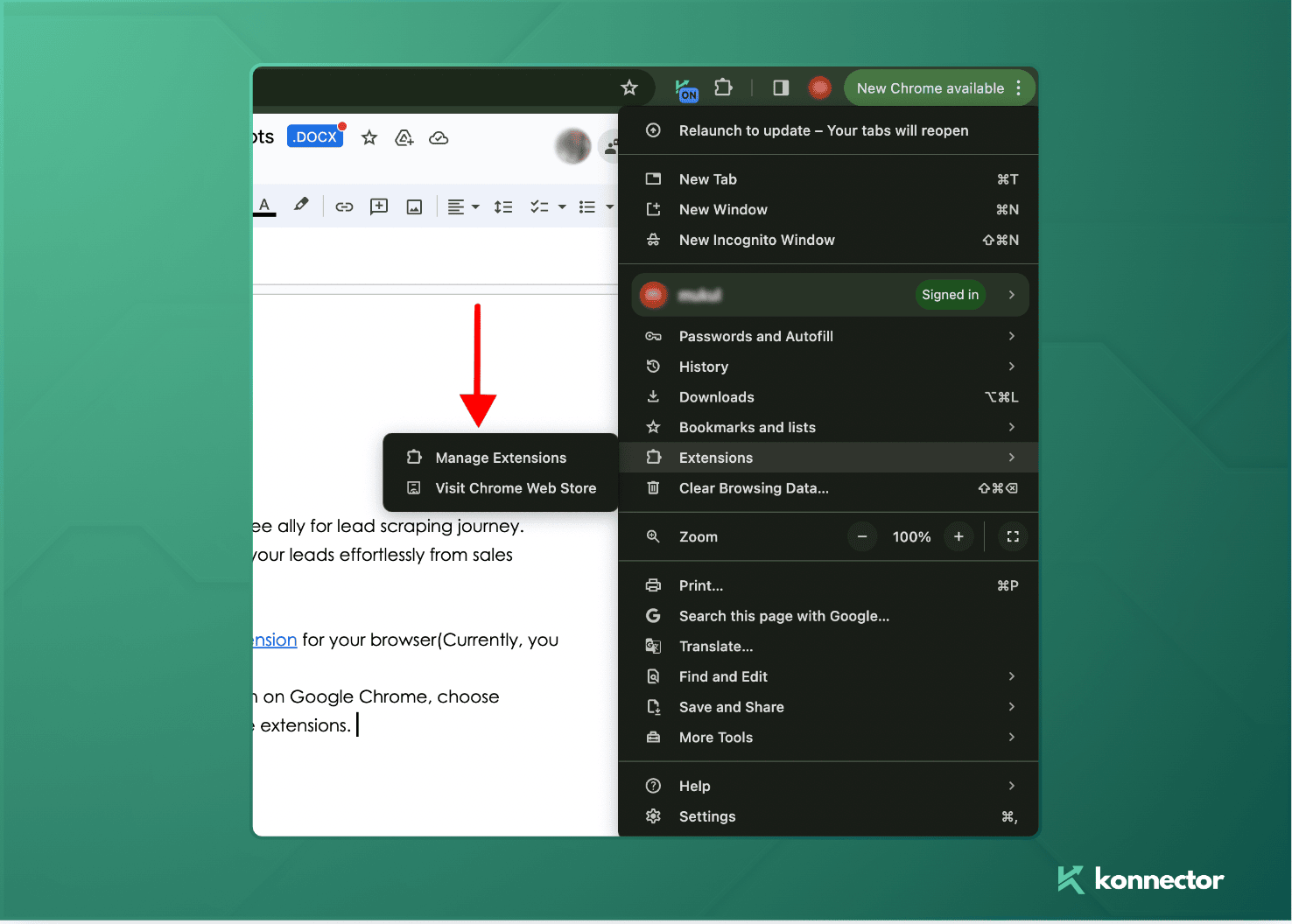
Task: Click the Konnector ON extension icon
Action: 686,89
